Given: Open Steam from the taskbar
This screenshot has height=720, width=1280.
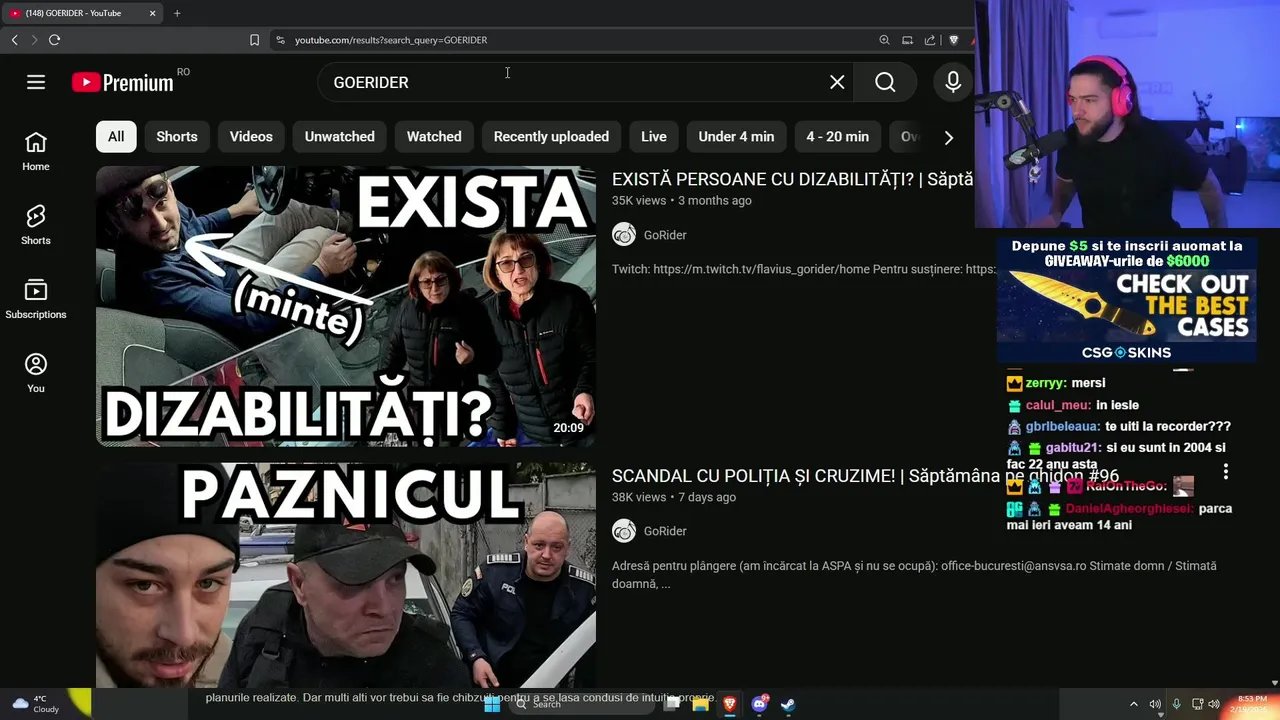Looking at the screenshot, I should tap(788, 704).
